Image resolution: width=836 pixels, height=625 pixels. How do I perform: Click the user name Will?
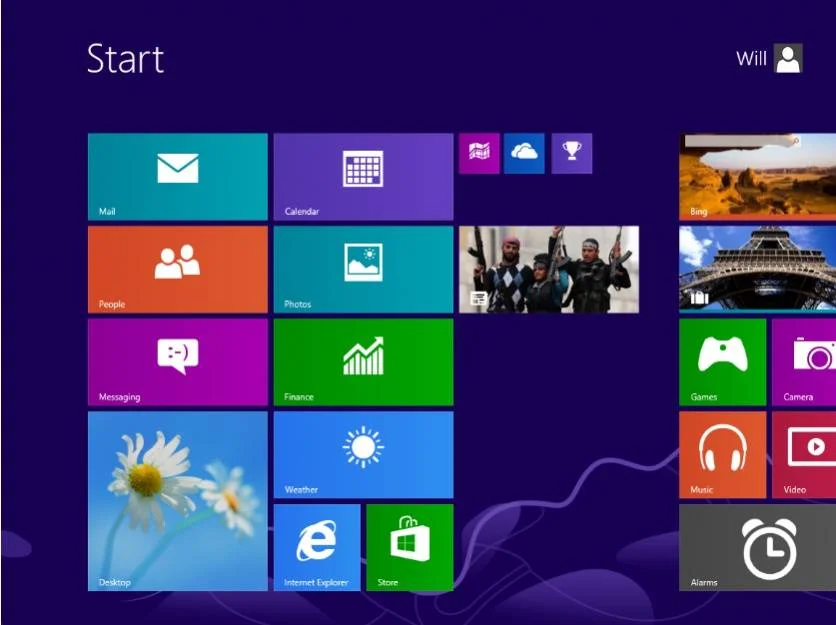[751, 59]
